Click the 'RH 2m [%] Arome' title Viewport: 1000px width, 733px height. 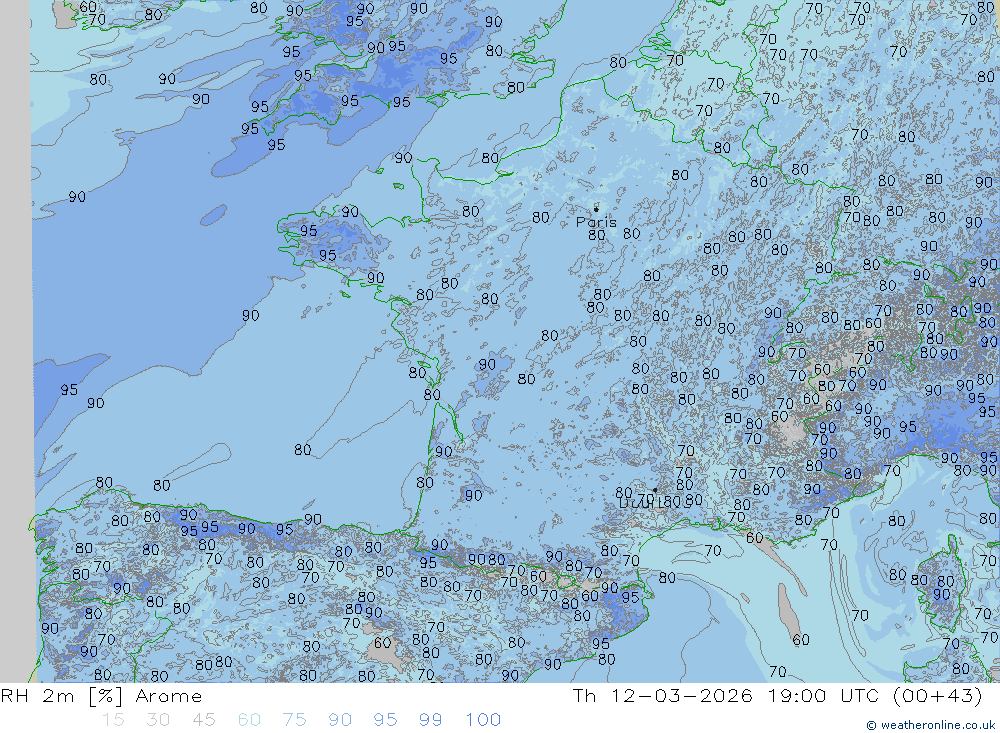pos(101,696)
